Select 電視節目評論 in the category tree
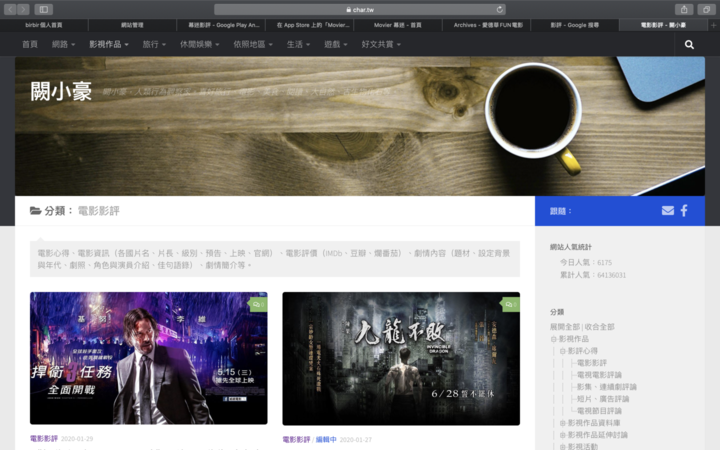Image resolution: width=720 pixels, height=450 pixels. coord(599,411)
